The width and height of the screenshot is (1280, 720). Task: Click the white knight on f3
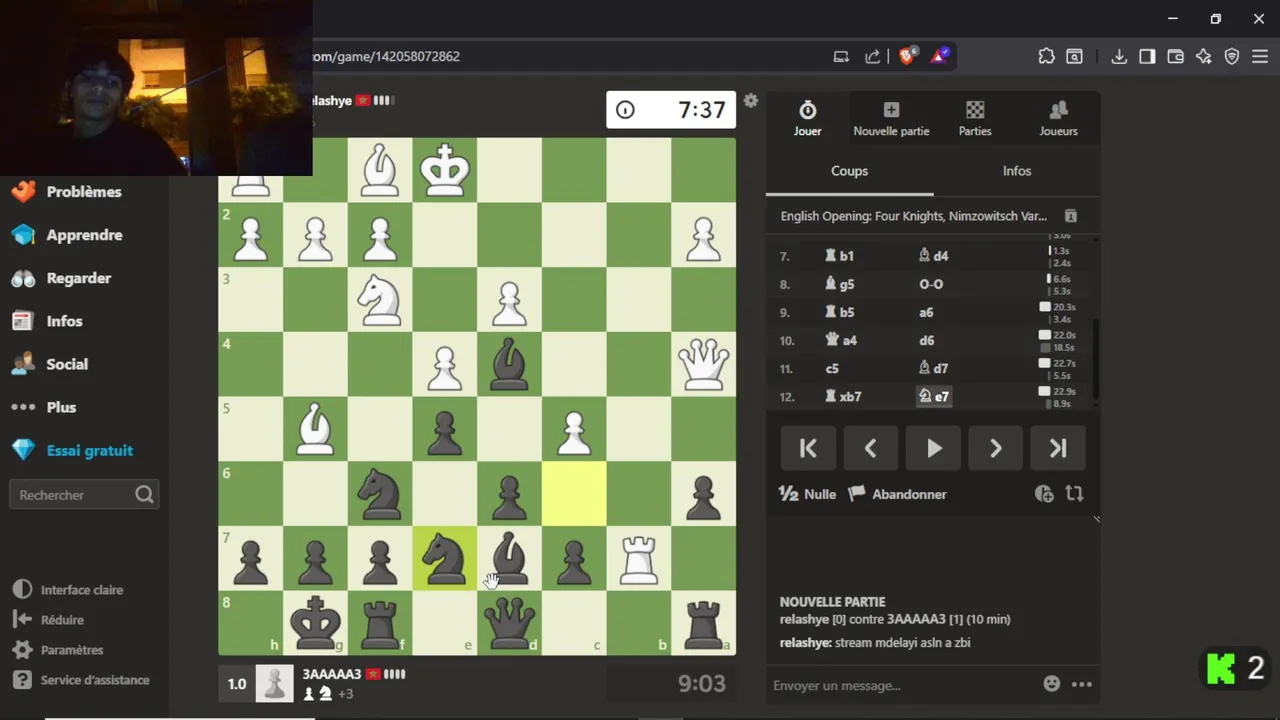pos(380,300)
